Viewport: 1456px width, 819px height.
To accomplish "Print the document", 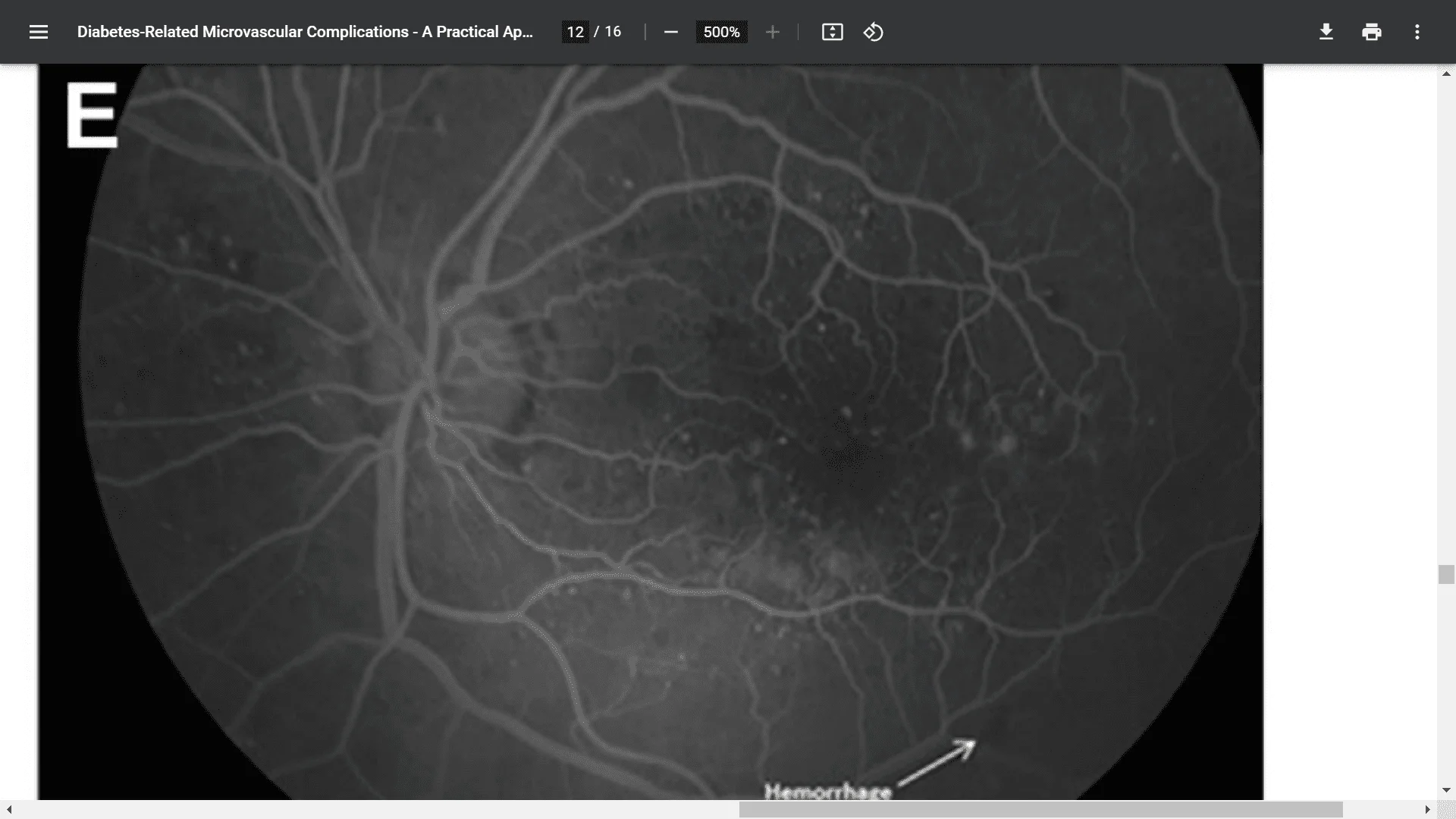I will pyautogui.click(x=1372, y=32).
